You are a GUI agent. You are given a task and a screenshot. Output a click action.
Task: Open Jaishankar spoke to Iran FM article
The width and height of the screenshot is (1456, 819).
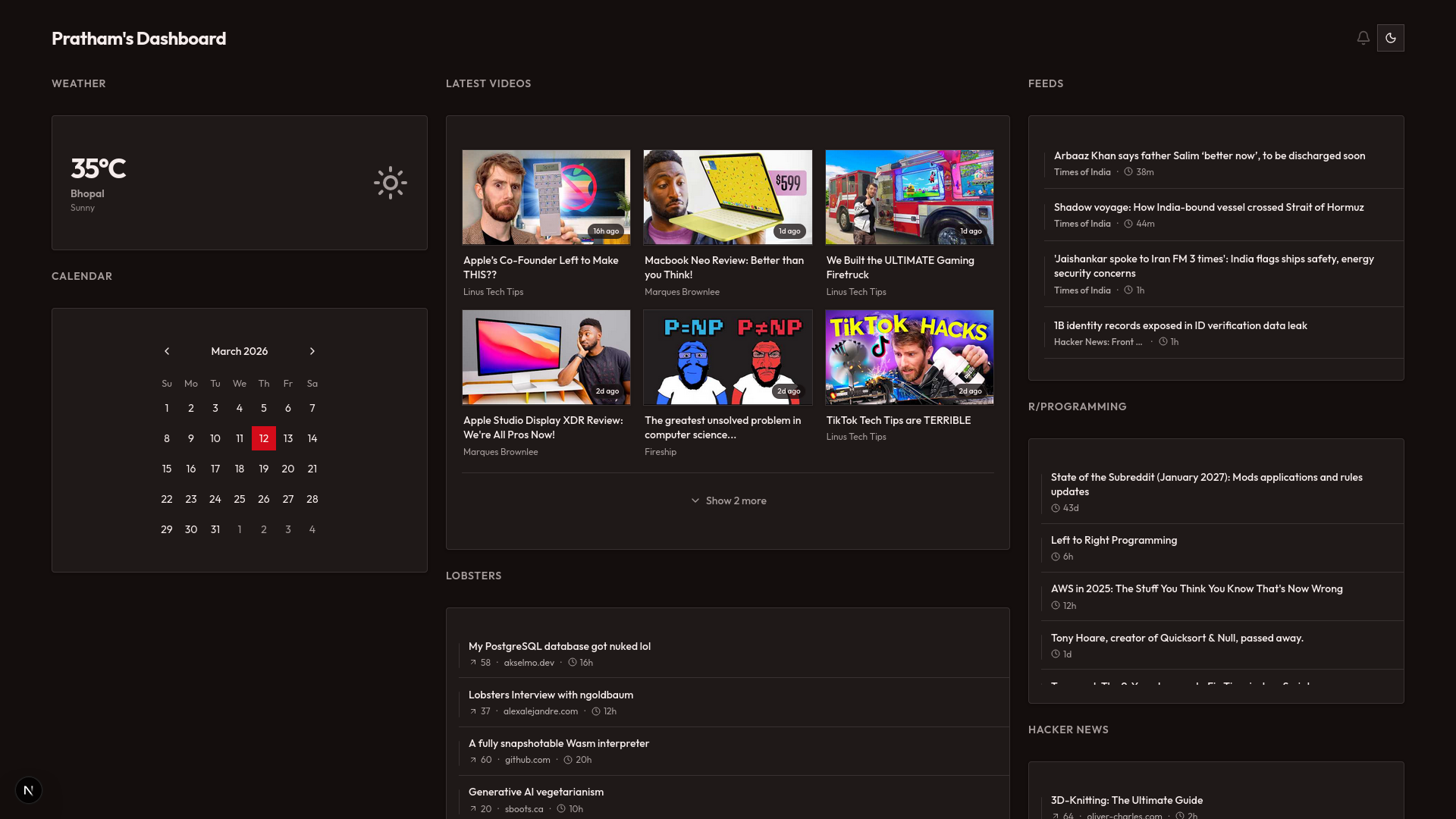tap(1214, 266)
